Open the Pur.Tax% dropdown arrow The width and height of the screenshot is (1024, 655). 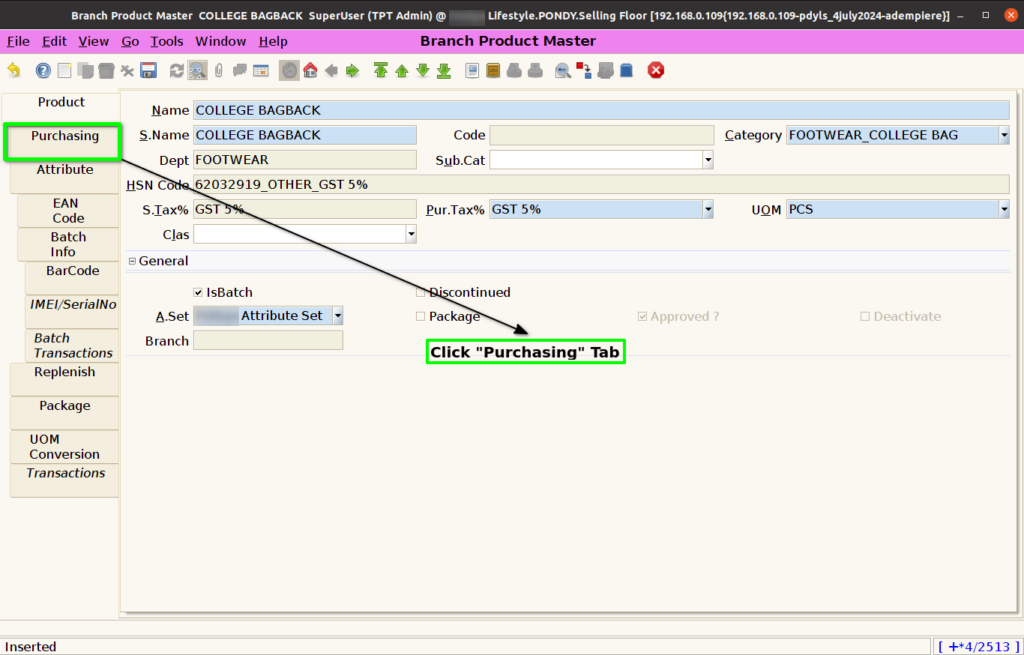[707, 210]
